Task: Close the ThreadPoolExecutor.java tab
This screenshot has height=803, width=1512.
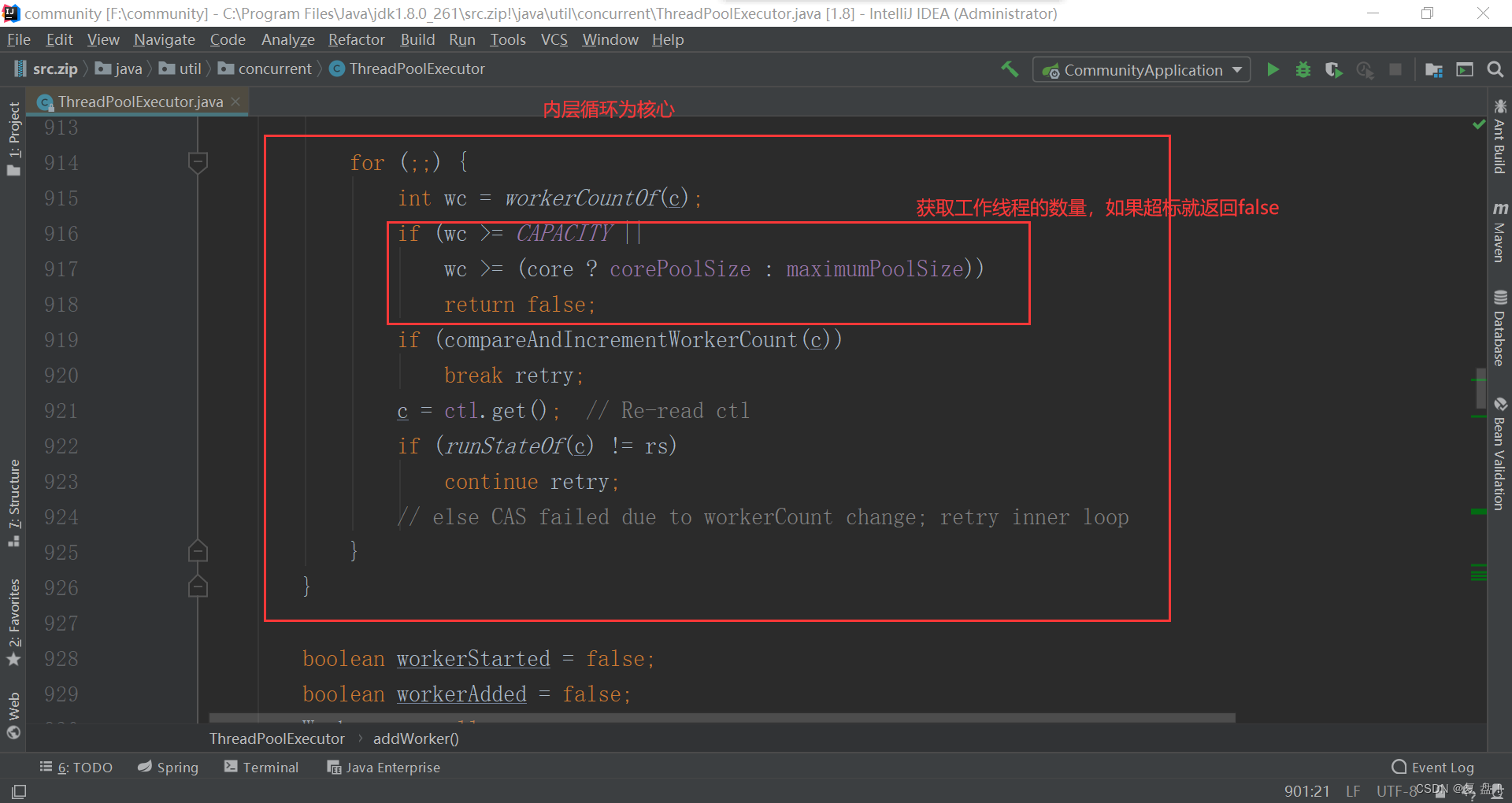Action: [x=235, y=102]
